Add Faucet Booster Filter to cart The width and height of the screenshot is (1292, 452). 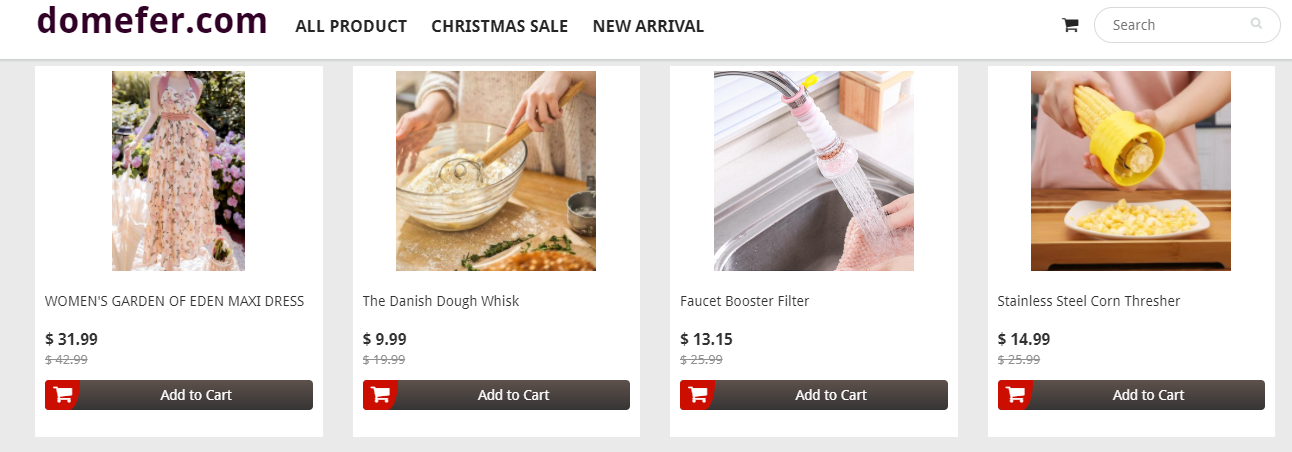[x=814, y=395]
